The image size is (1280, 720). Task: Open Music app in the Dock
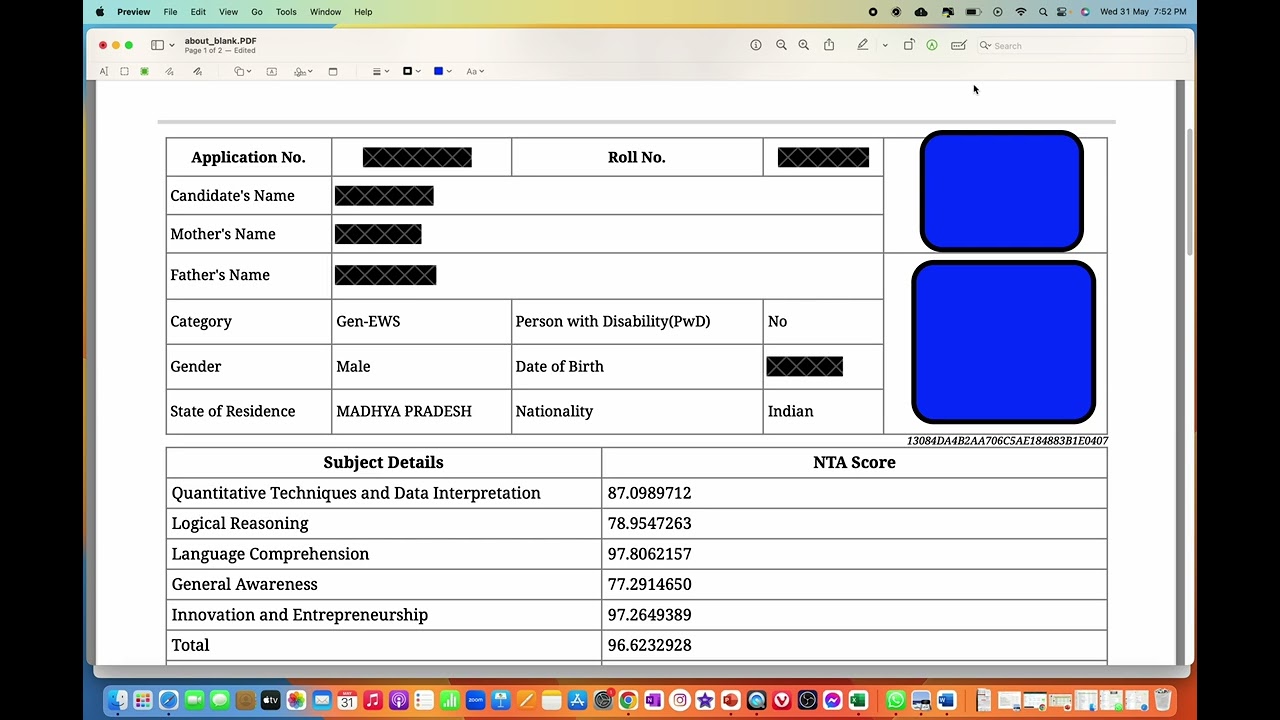coord(373,701)
